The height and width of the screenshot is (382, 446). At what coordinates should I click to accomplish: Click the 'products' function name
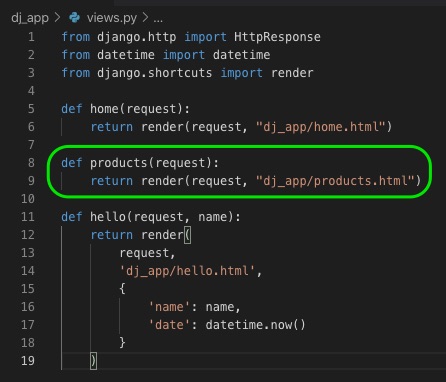coord(119,163)
